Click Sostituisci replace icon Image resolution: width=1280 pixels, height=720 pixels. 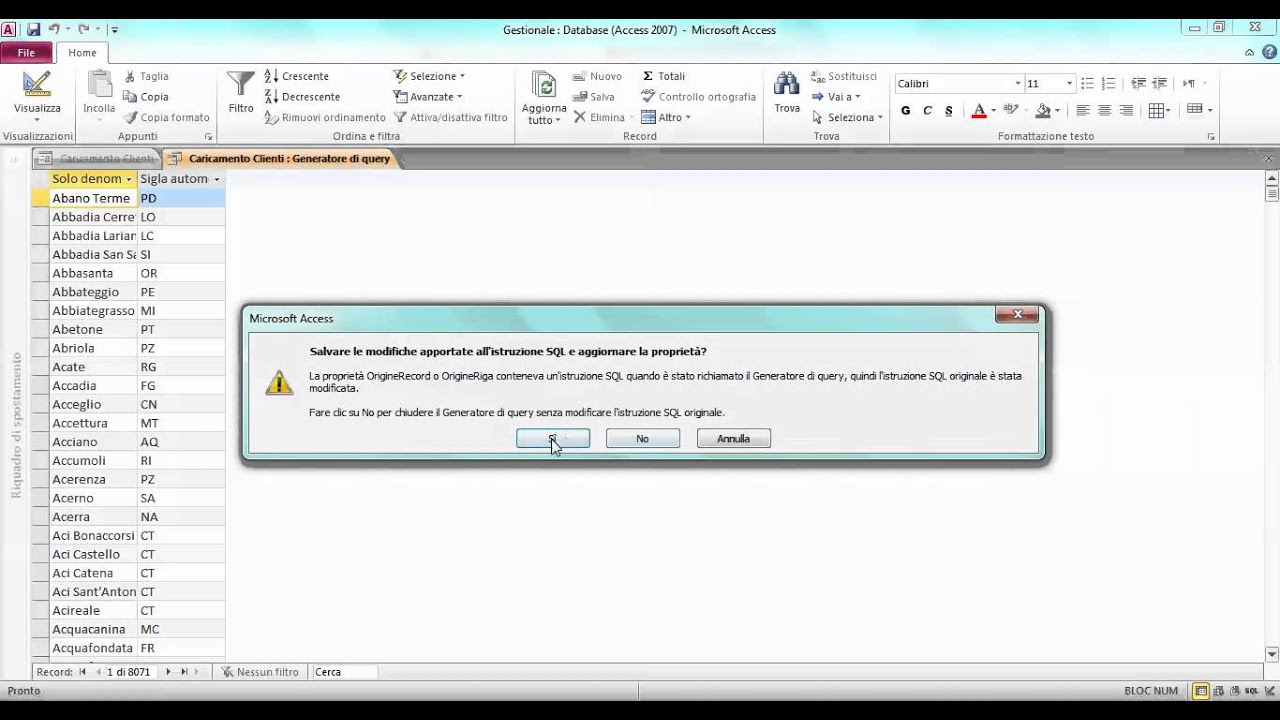(x=818, y=76)
